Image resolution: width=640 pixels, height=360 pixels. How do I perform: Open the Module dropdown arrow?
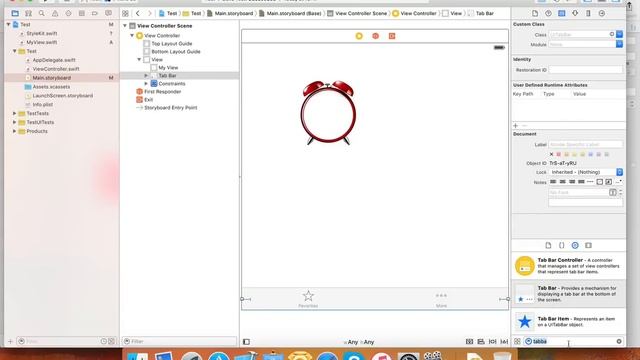click(619, 44)
